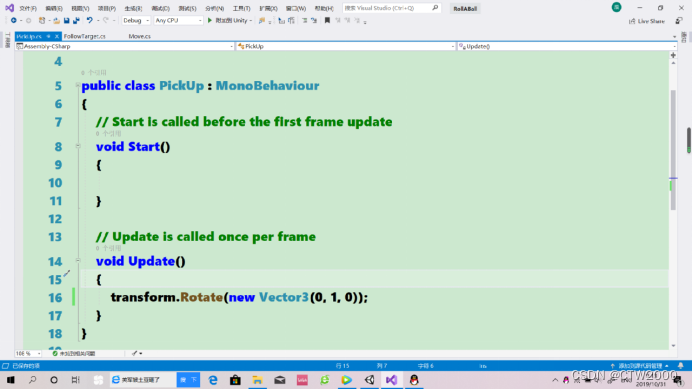Switch to the FollowTarget.cs tab

pyautogui.click(x=84, y=36)
